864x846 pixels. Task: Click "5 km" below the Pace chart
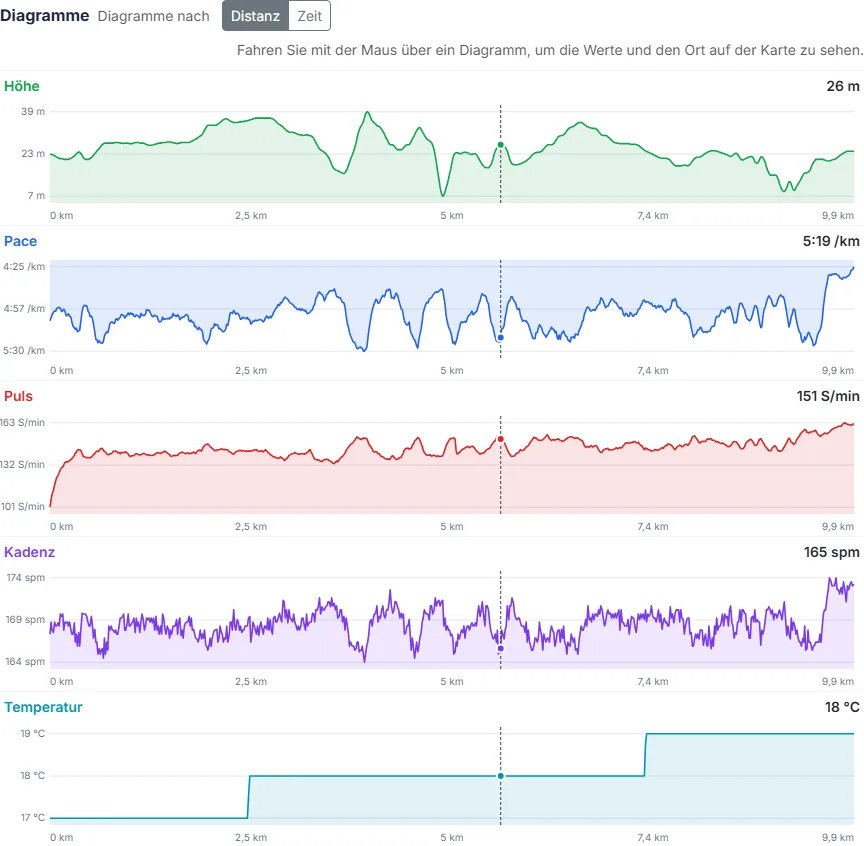click(452, 370)
